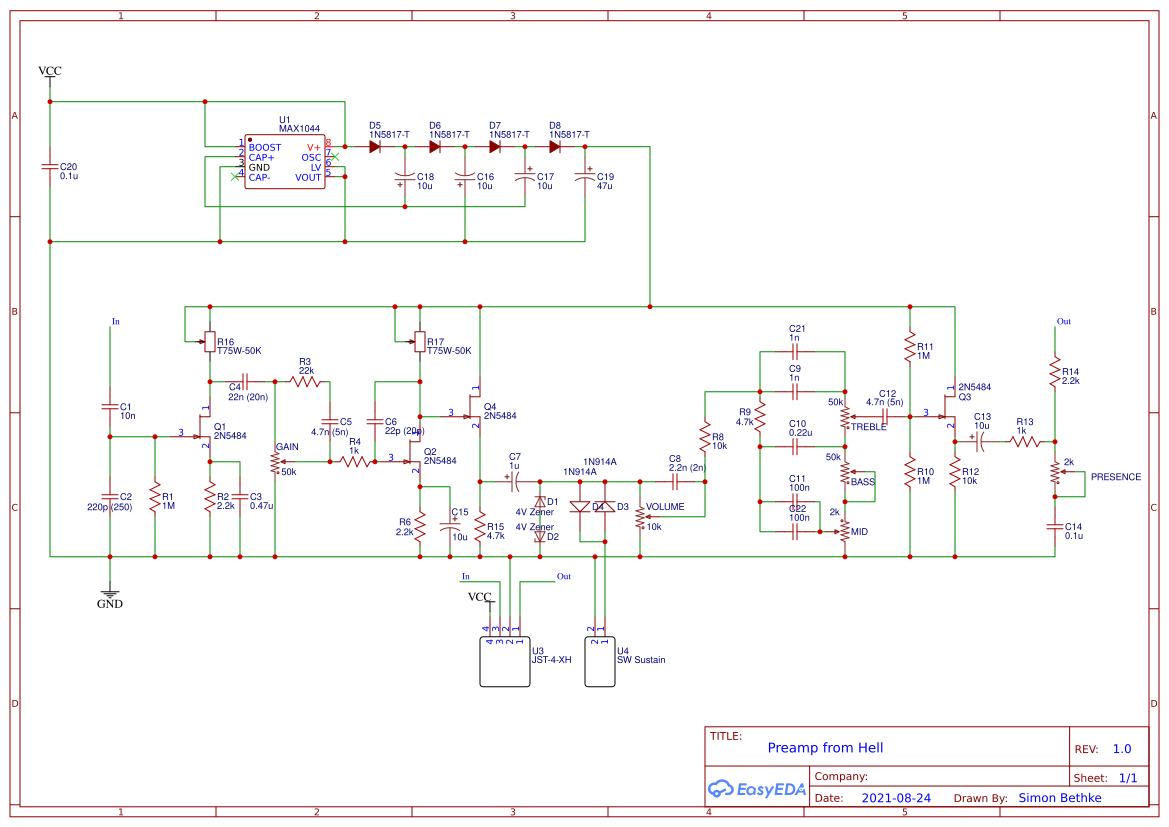
Task: Click the Date field 2021-08-24
Action: [894, 797]
